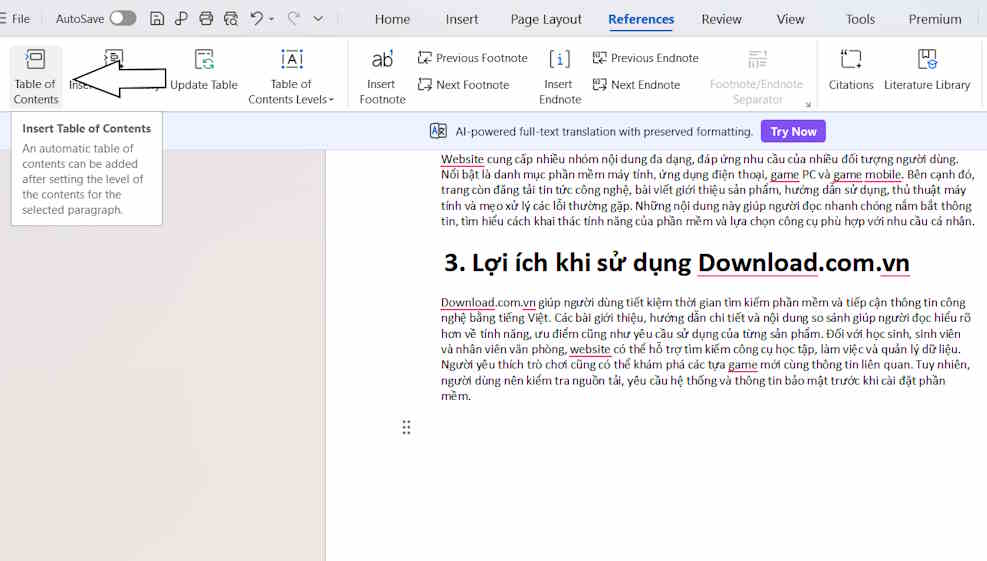Expand quick access toolbar customize chevron
The width and height of the screenshot is (987, 561).
[x=319, y=19]
